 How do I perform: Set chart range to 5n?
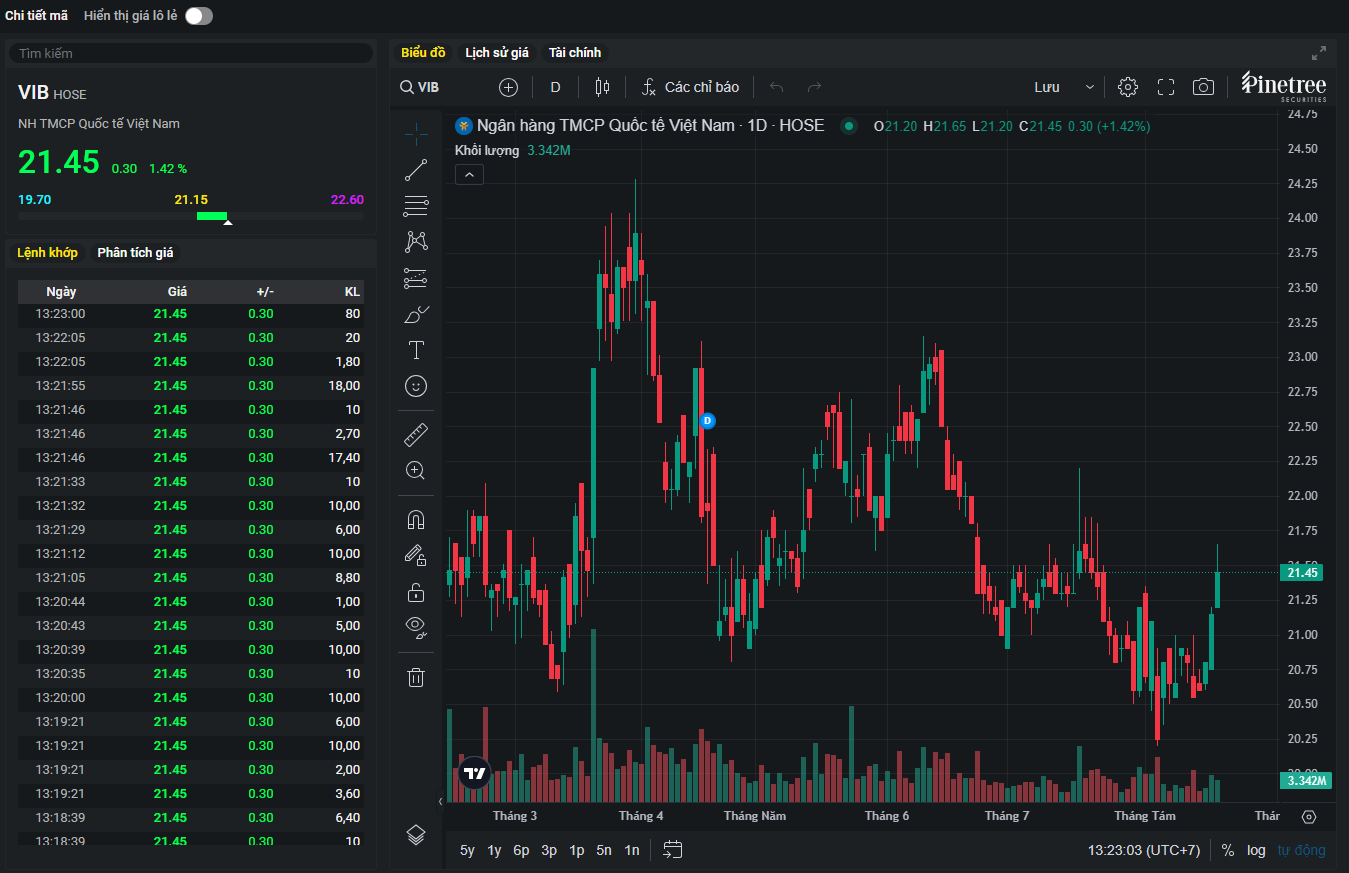[604, 850]
